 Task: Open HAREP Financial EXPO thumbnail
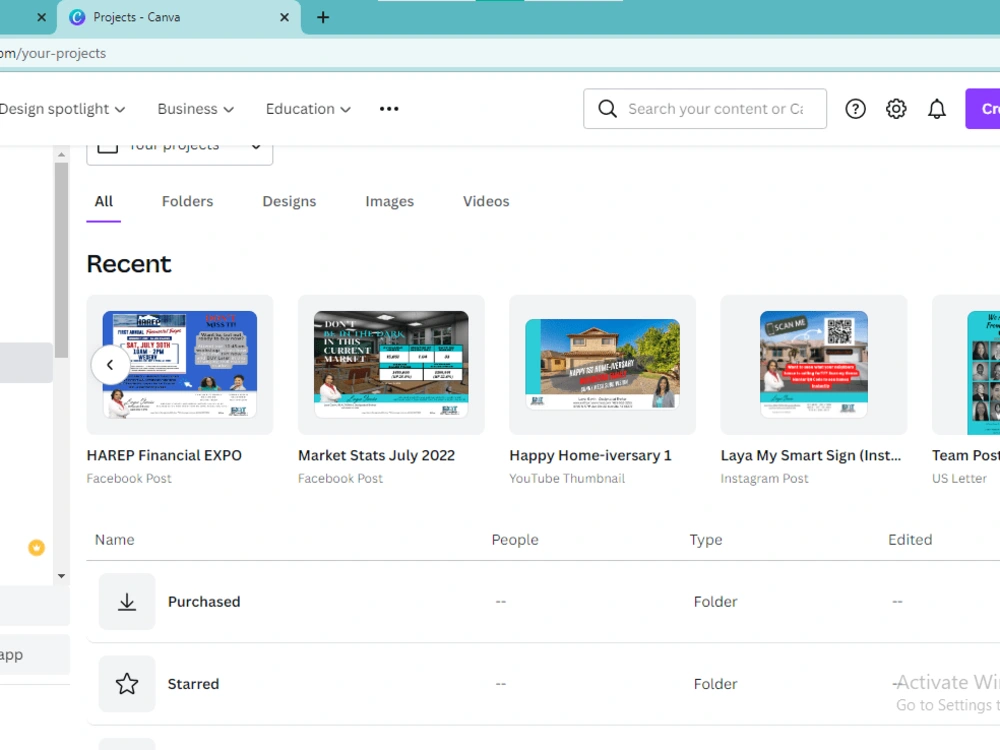click(180, 365)
